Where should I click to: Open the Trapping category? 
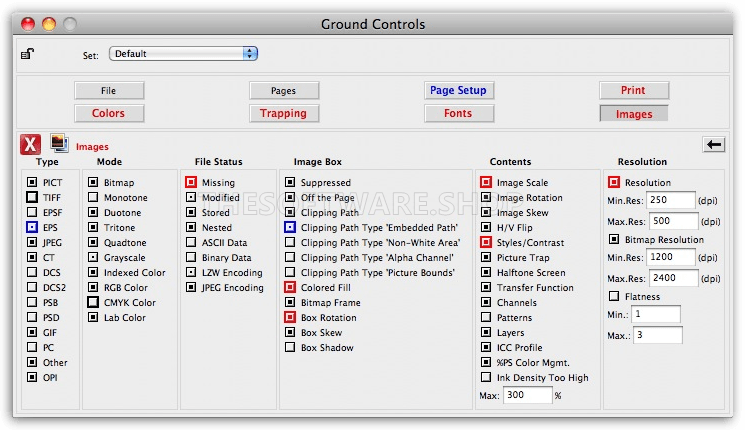point(284,113)
